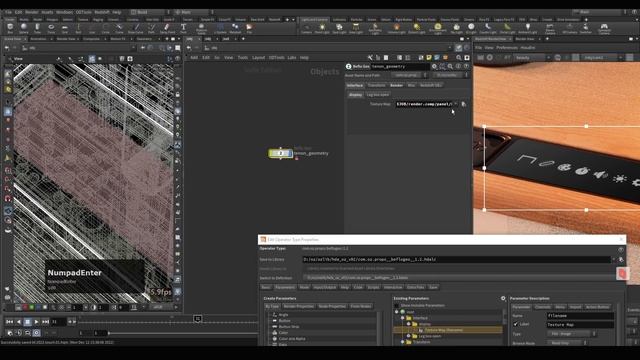
Task: Click the network editor search magnifier icon
Action: [x=459, y=58]
